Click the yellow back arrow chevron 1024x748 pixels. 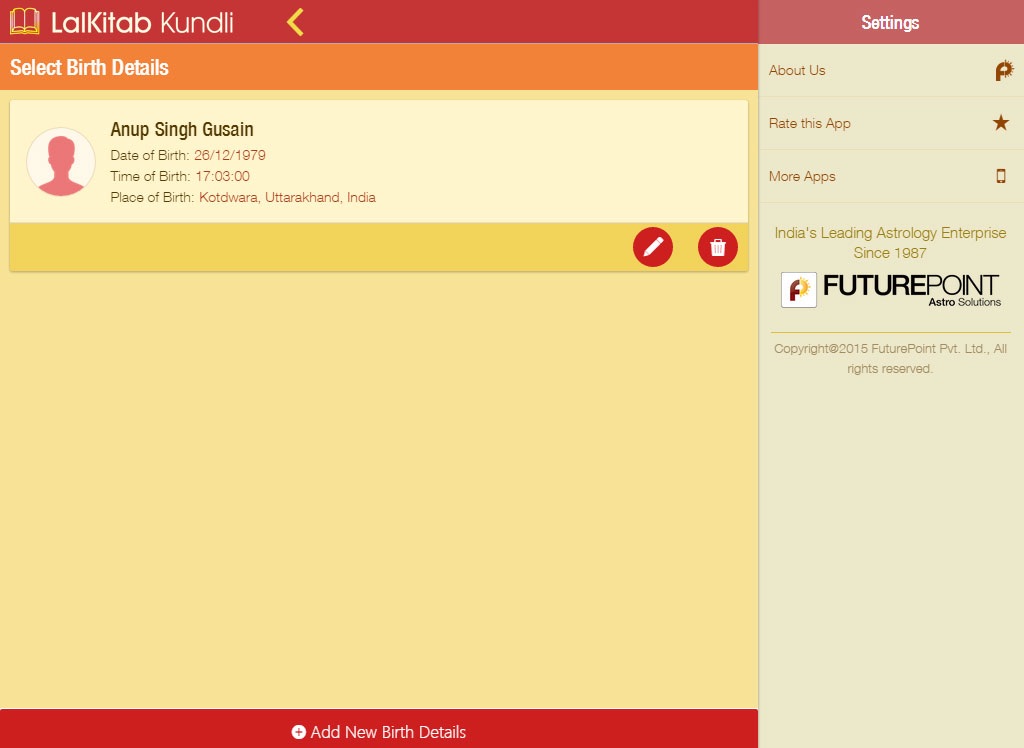pos(295,22)
